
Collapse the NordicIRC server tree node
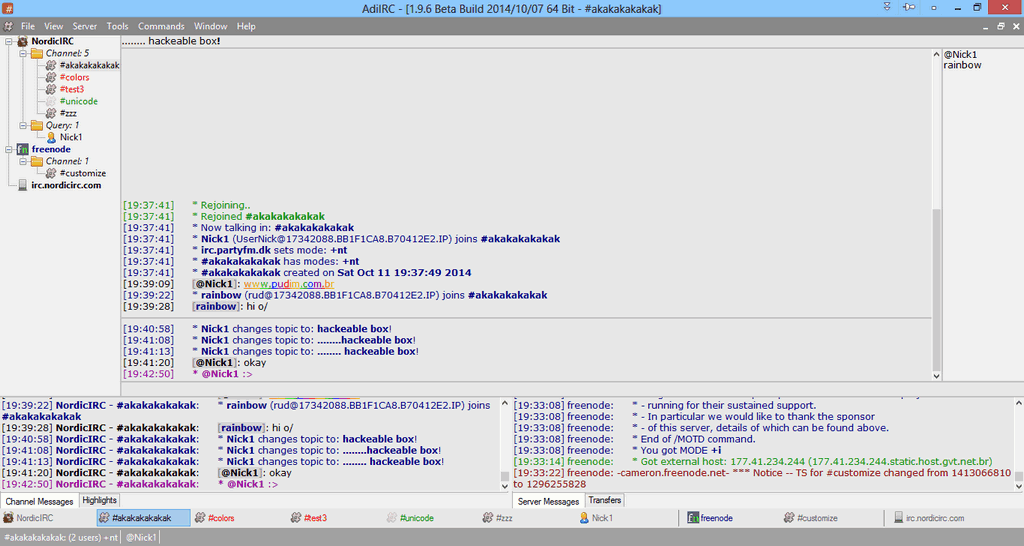[x=9, y=41]
